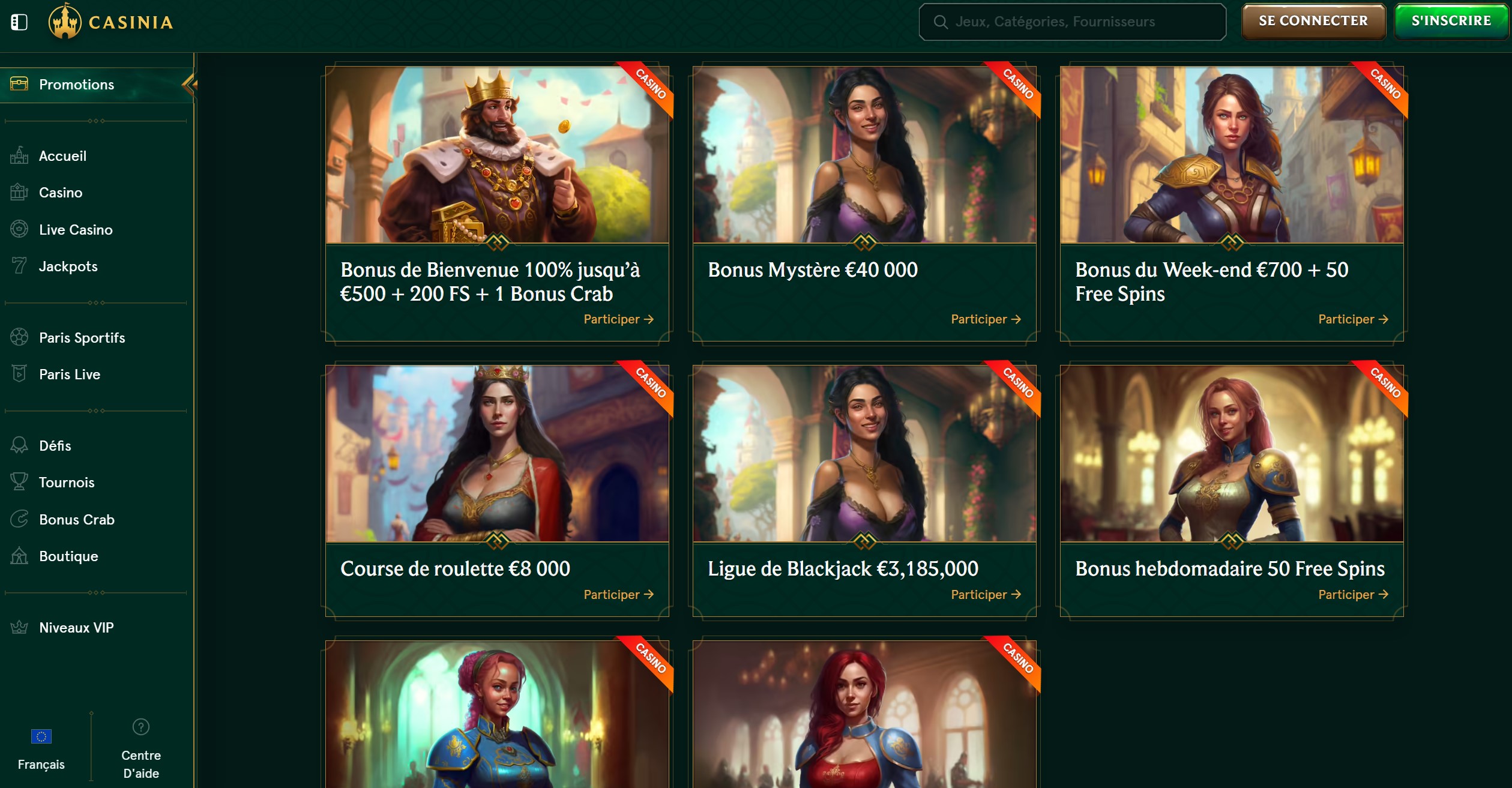Open the Accueil castle icon
Screen dimensions: 1512x788
pos(19,155)
